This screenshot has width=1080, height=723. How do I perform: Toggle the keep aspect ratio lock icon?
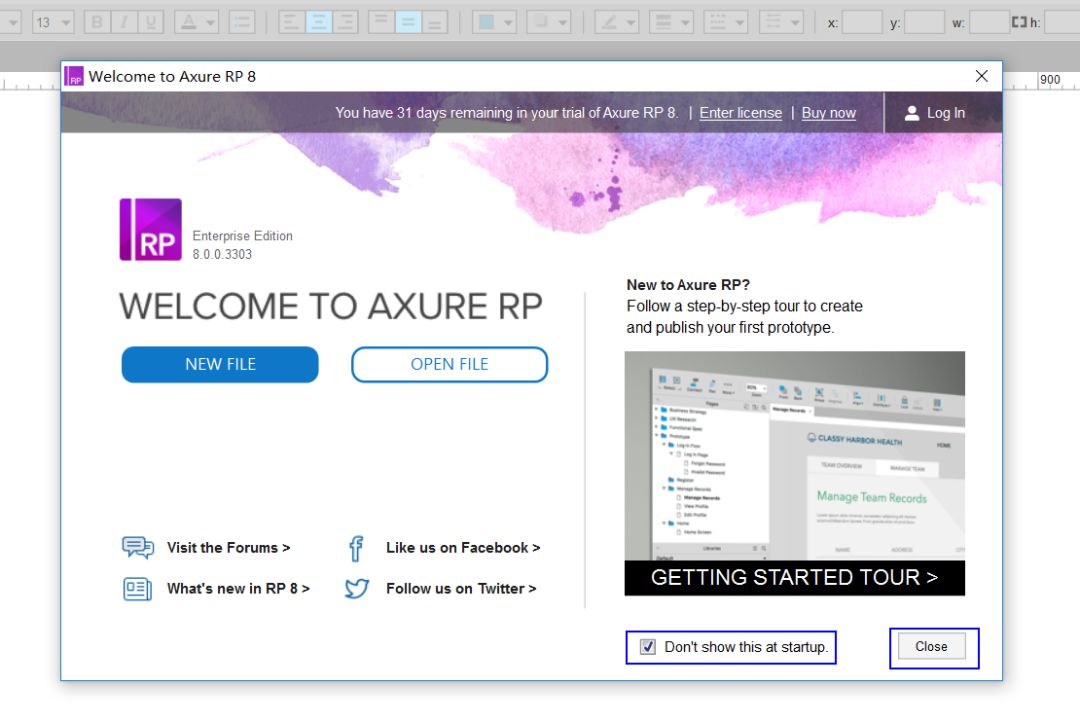[x=1019, y=22]
